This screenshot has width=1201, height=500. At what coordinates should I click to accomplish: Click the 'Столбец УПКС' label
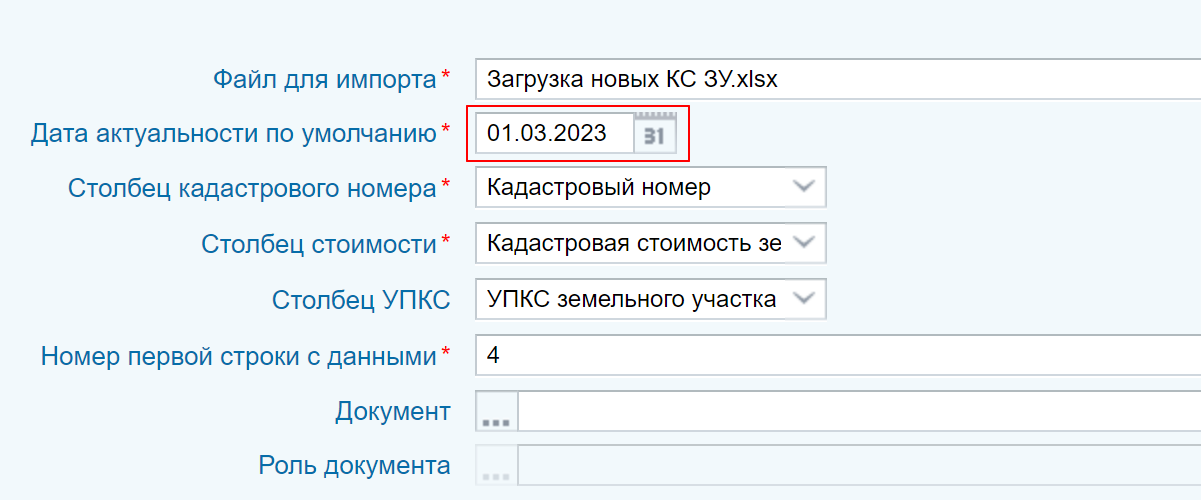pos(361,300)
